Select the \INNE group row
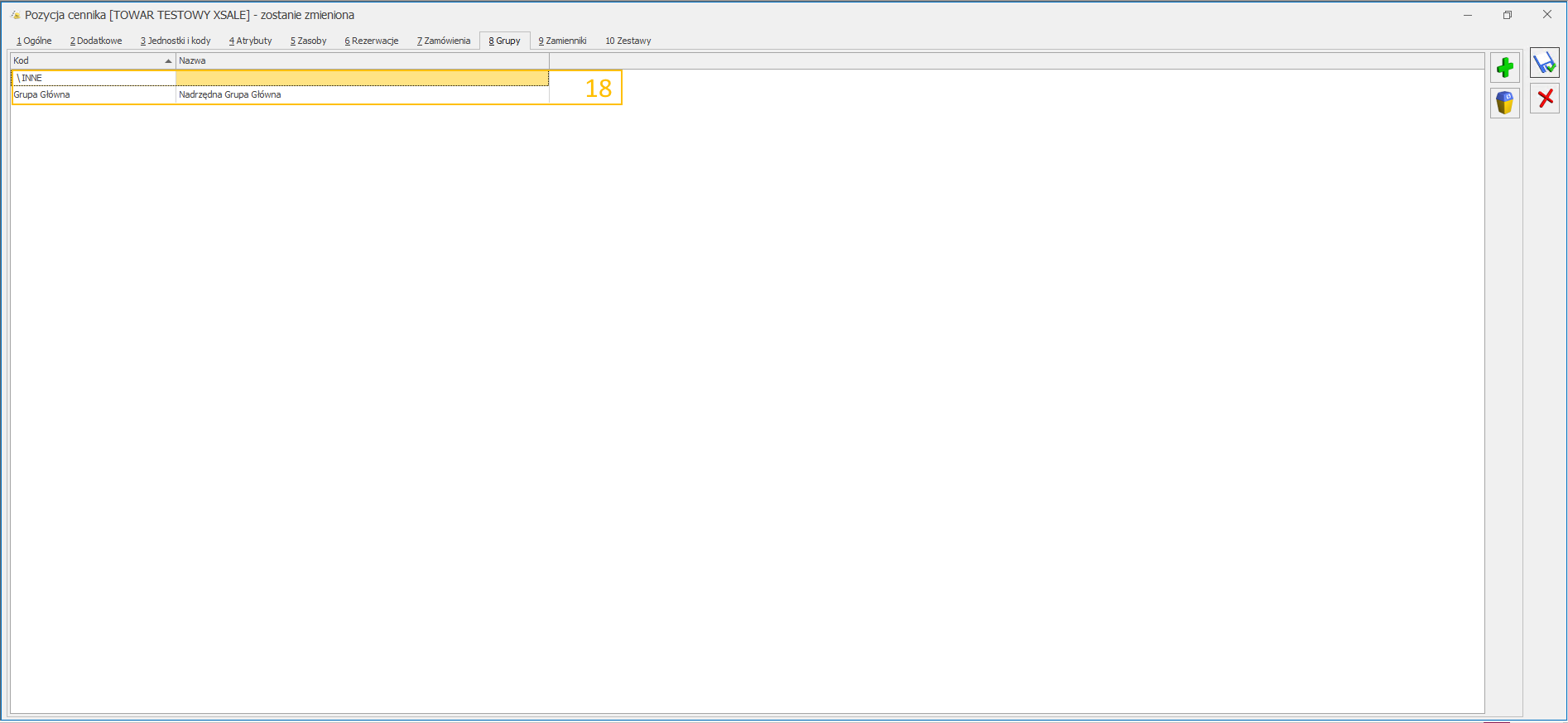Image resolution: width=1568 pixels, height=723 pixels. pyautogui.click(x=91, y=78)
